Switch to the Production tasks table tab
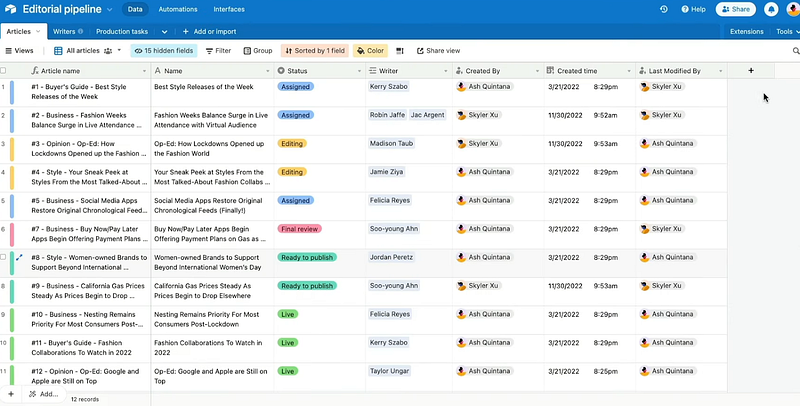 pos(121,31)
